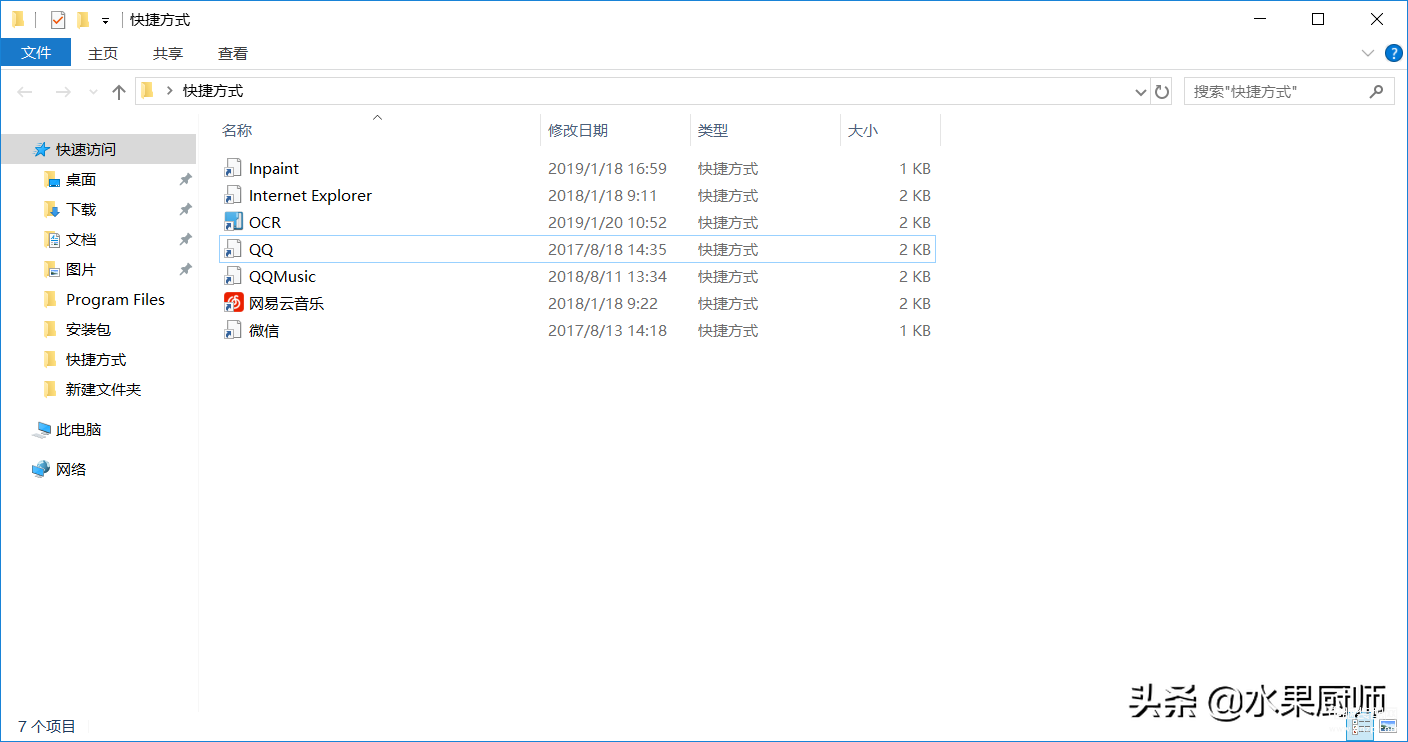Switch to details view in status bar
The height and width of the screenshot is (742, 1408).
1362,726
